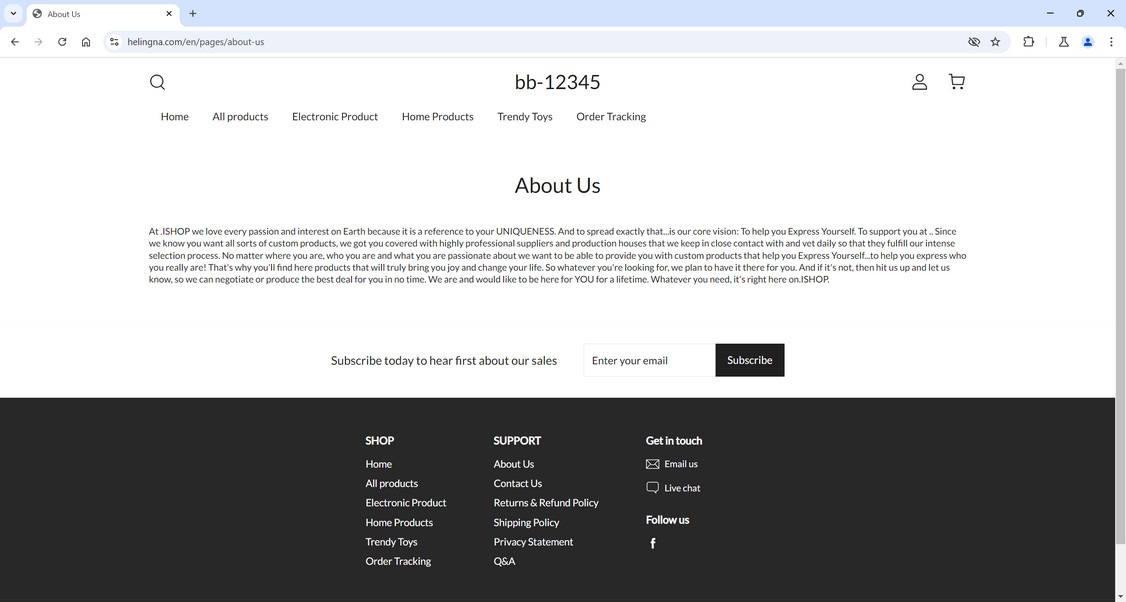Open Order Tracking in top navigation
The image size is (1126, 602).
coord(611,116)
